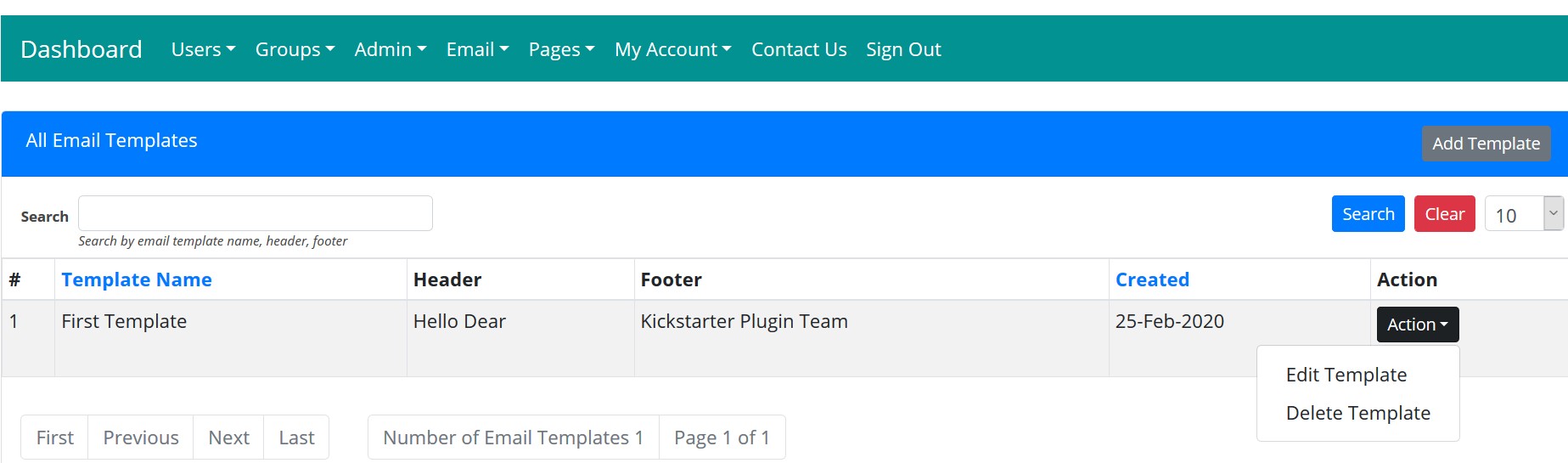Click the red Clear button
Screen dimensions: 1568x463
pos(1444,214)
